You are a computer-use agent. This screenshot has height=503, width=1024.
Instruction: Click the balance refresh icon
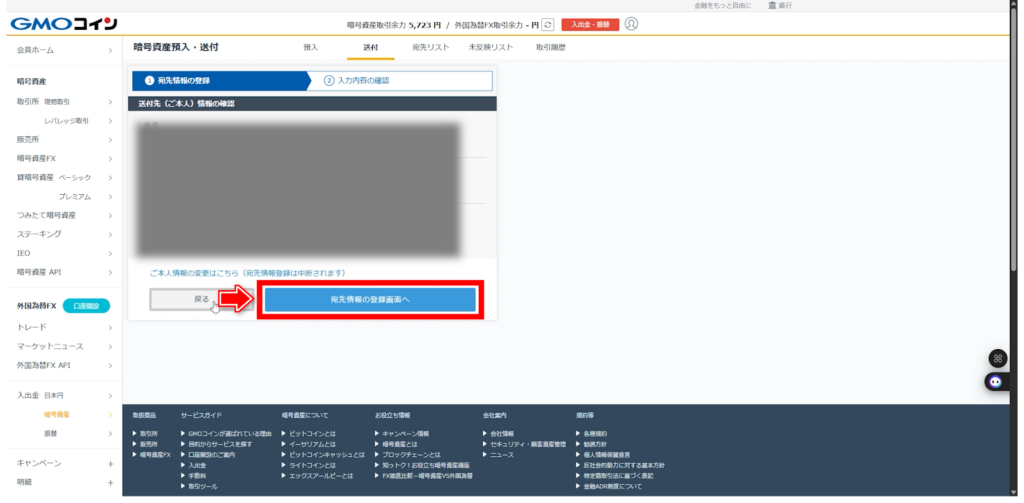(x=548, y=24)
